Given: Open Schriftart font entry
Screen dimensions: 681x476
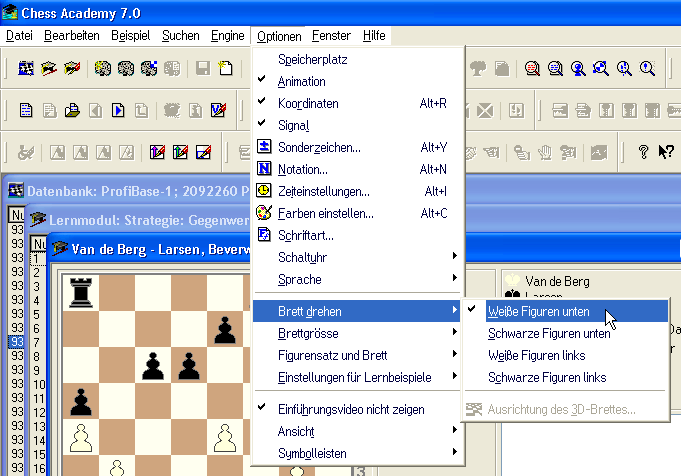Looking at the screenshot, I should [358, 235].
